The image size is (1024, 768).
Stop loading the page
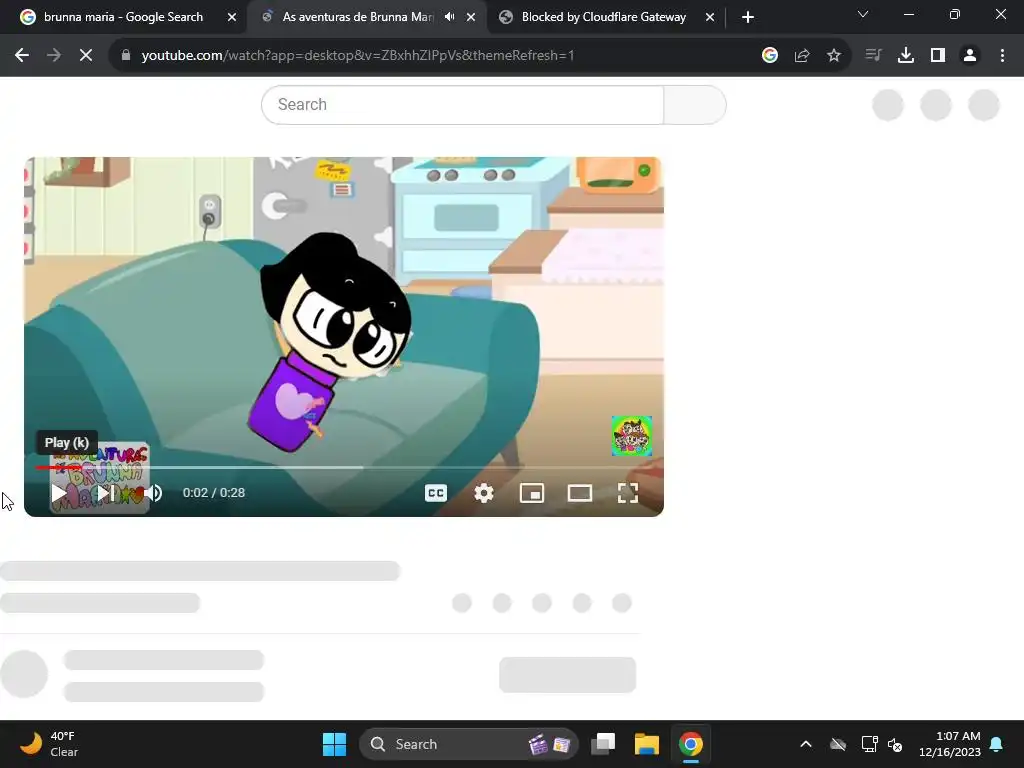coord(86,56)
